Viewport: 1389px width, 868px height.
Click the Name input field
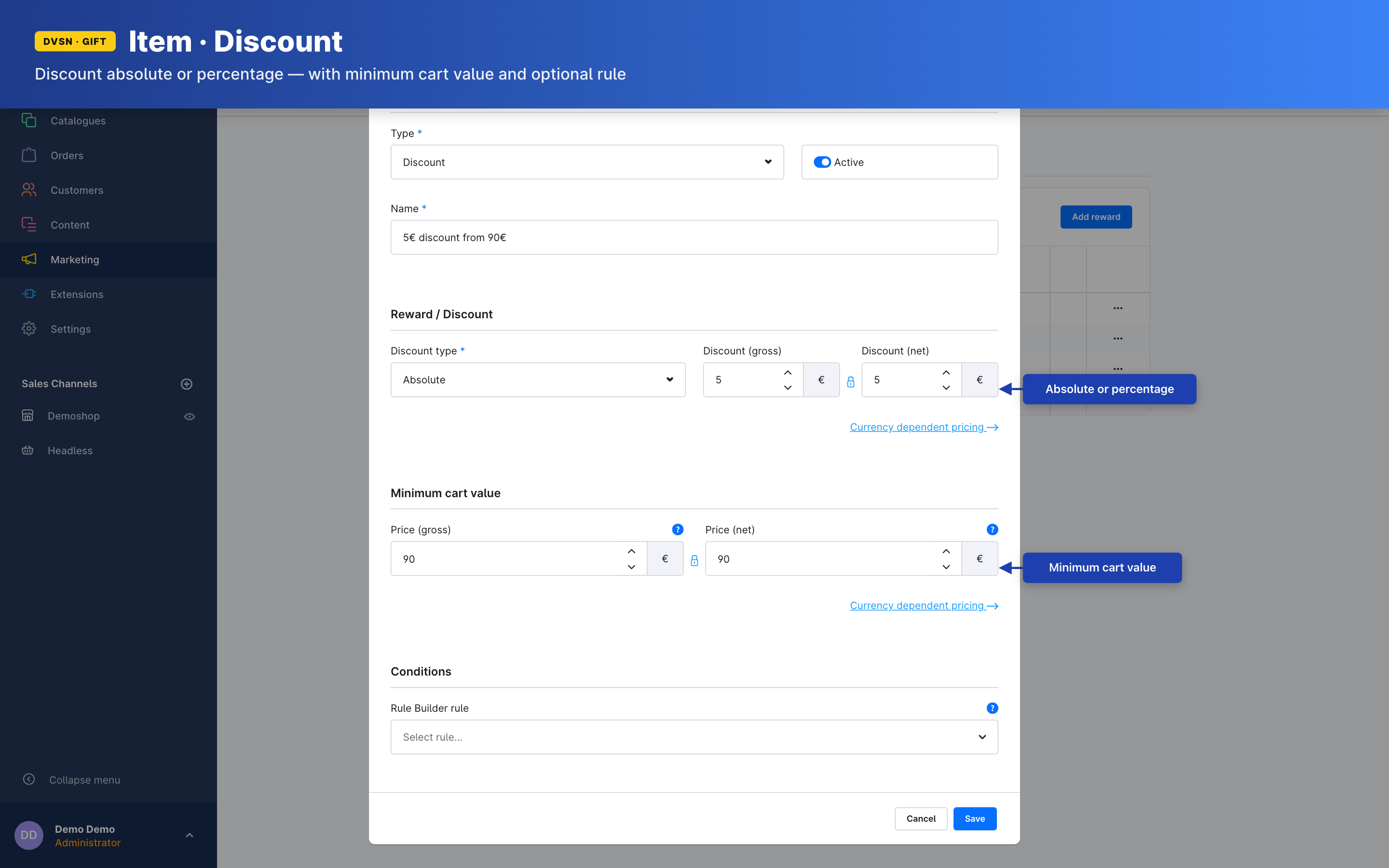coord(694,238)
